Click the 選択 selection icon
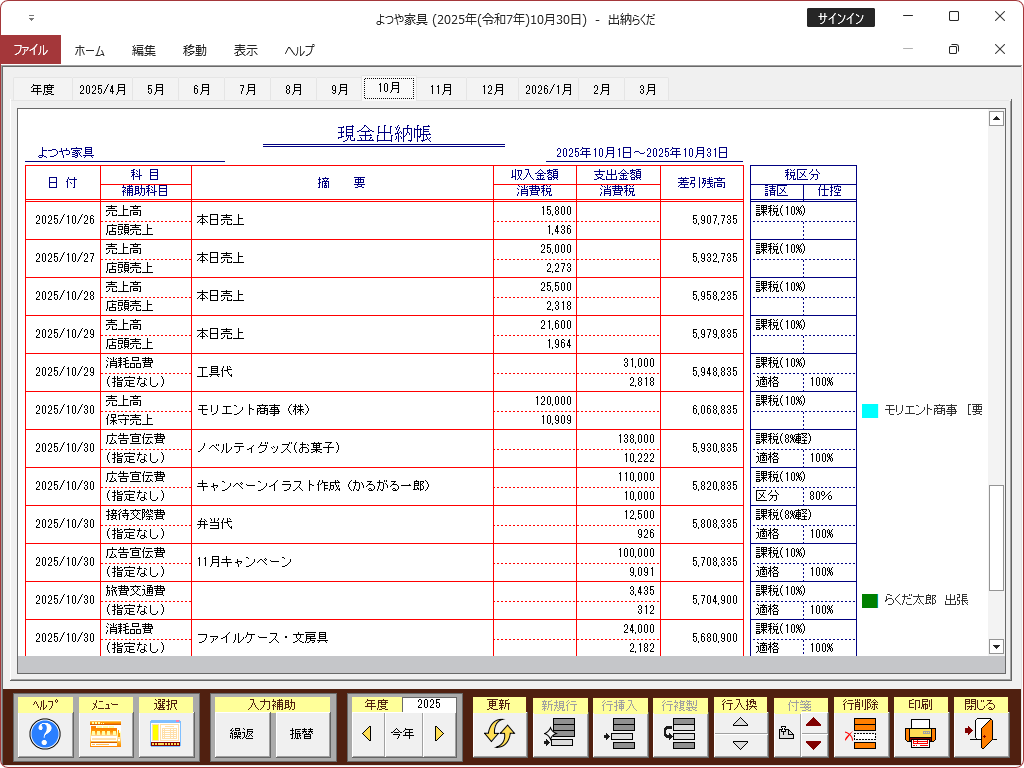 [166, 735]
